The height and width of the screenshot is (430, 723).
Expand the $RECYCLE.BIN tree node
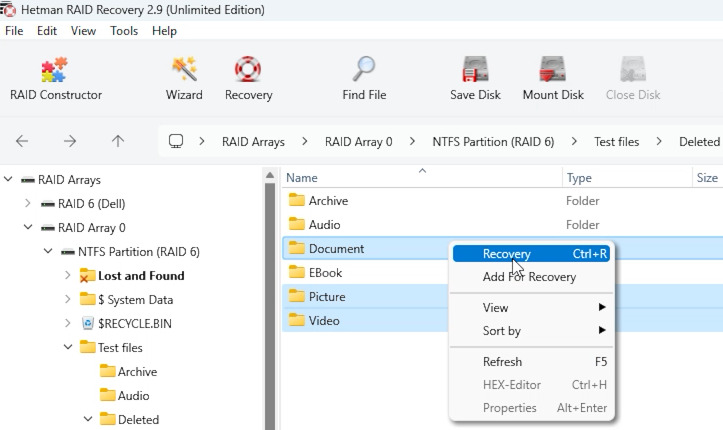pyautogui.click(x=67, y=323)
